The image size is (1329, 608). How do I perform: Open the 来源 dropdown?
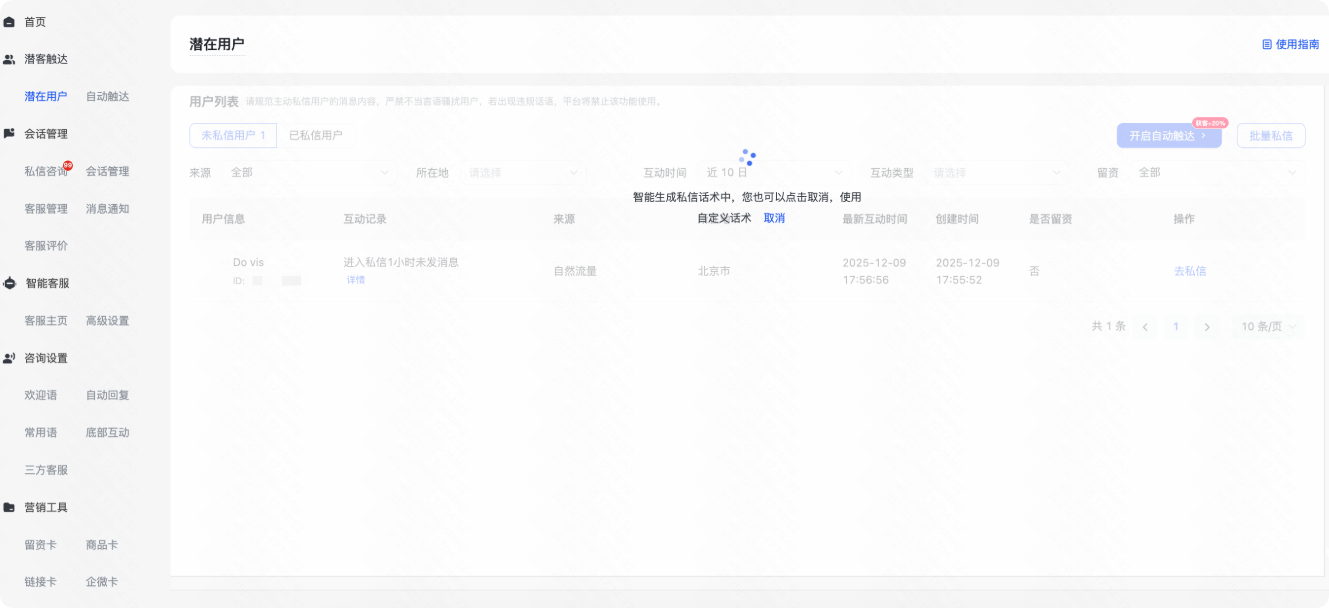pos(310,172)
